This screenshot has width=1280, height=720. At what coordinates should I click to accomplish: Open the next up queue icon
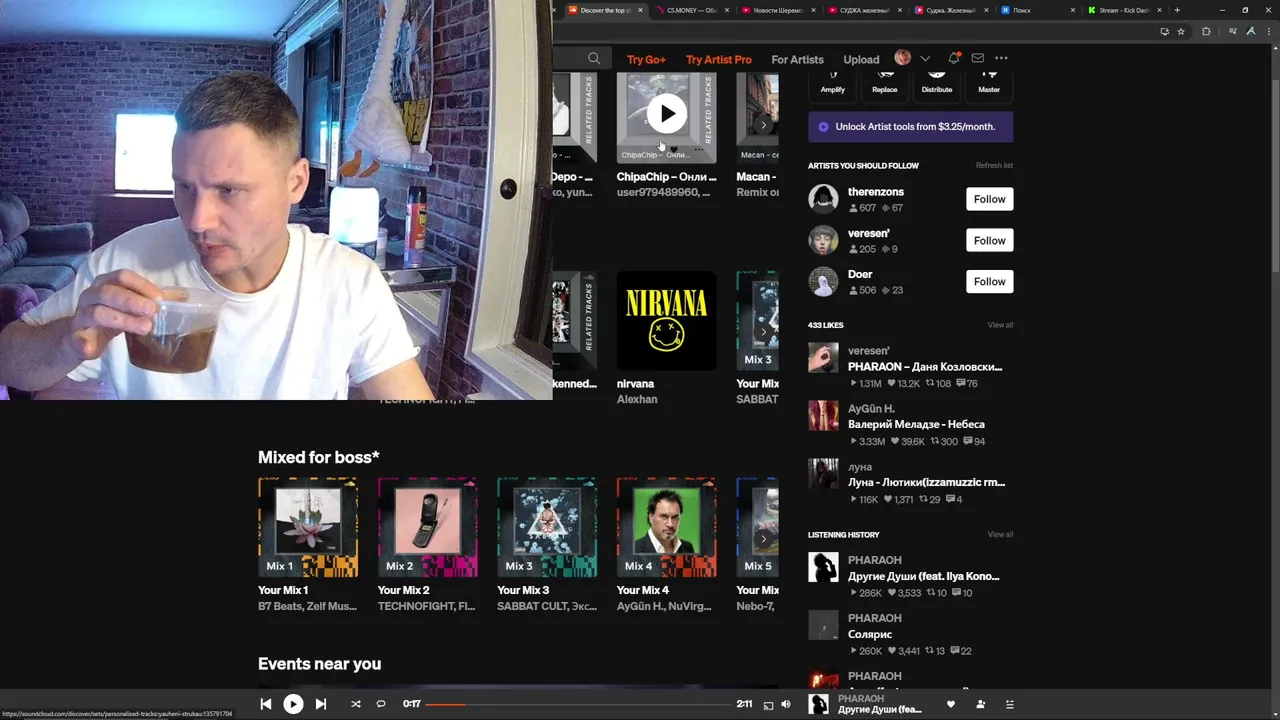coord(1009,704)
